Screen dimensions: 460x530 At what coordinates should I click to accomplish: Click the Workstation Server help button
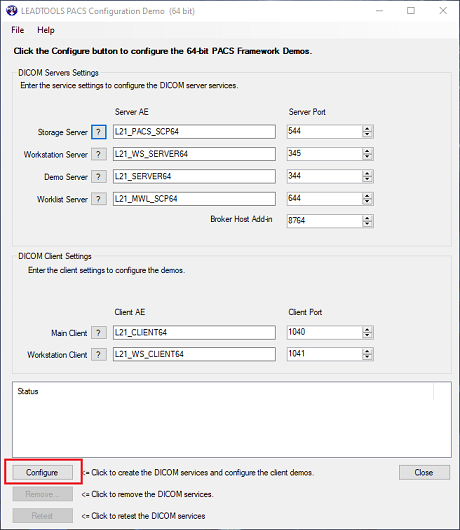pos(99,154)
